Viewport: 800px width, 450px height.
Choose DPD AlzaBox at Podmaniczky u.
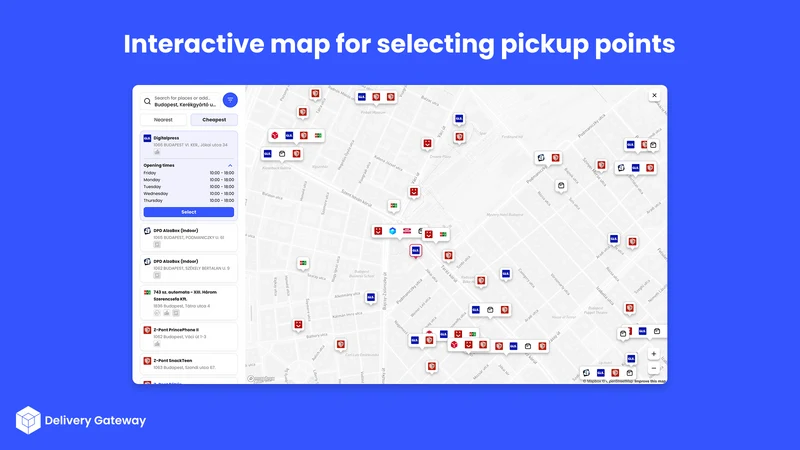tap(189, 237)
